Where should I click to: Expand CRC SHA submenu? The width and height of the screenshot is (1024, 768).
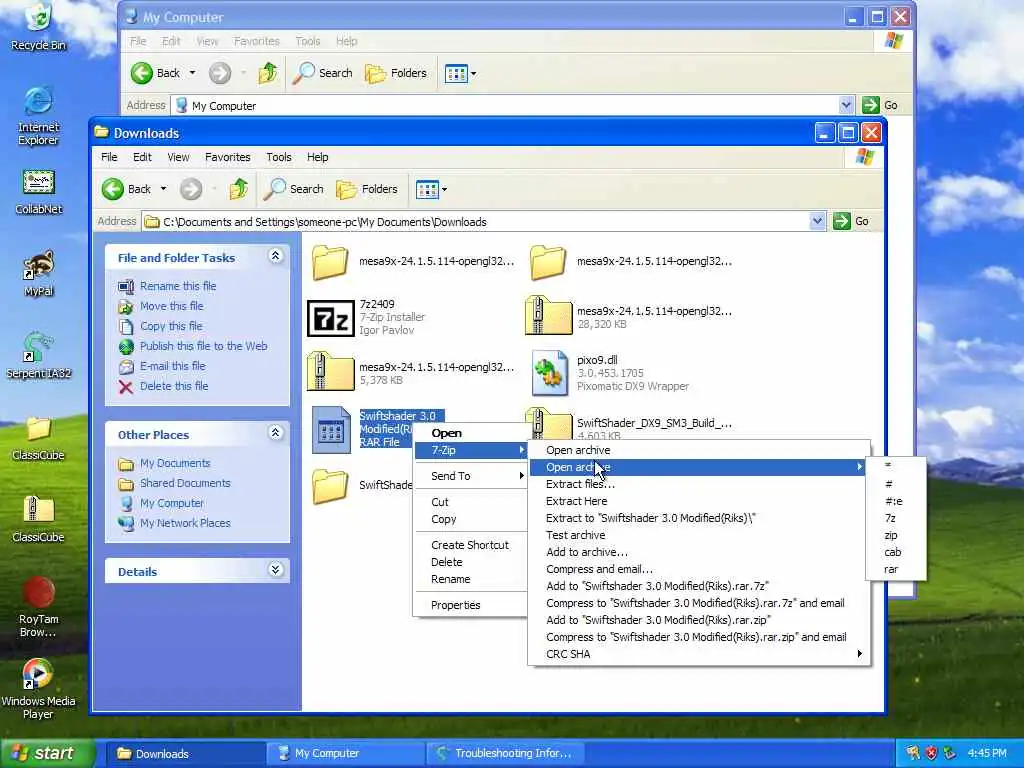pos(699,654)
